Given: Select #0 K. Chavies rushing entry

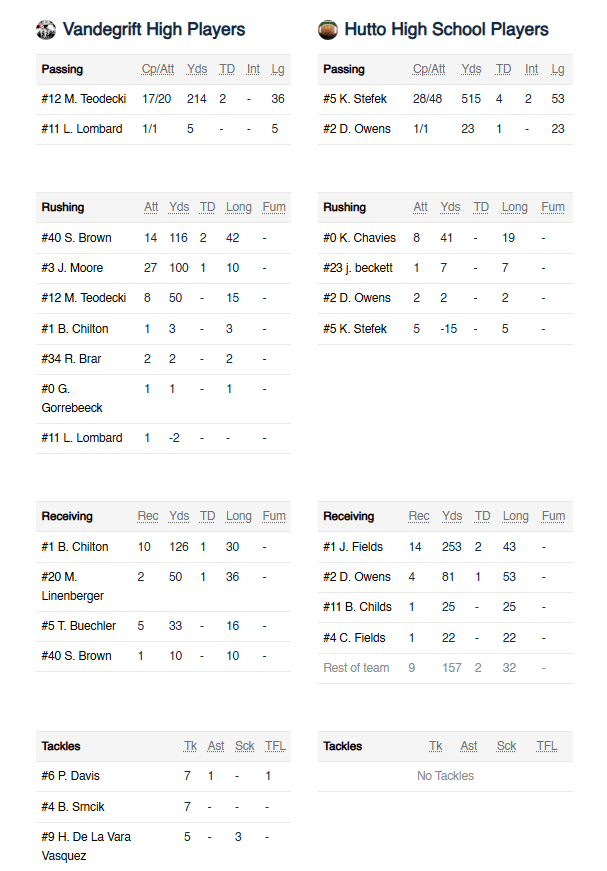Looking at the screenshot, I should point(360,238).
